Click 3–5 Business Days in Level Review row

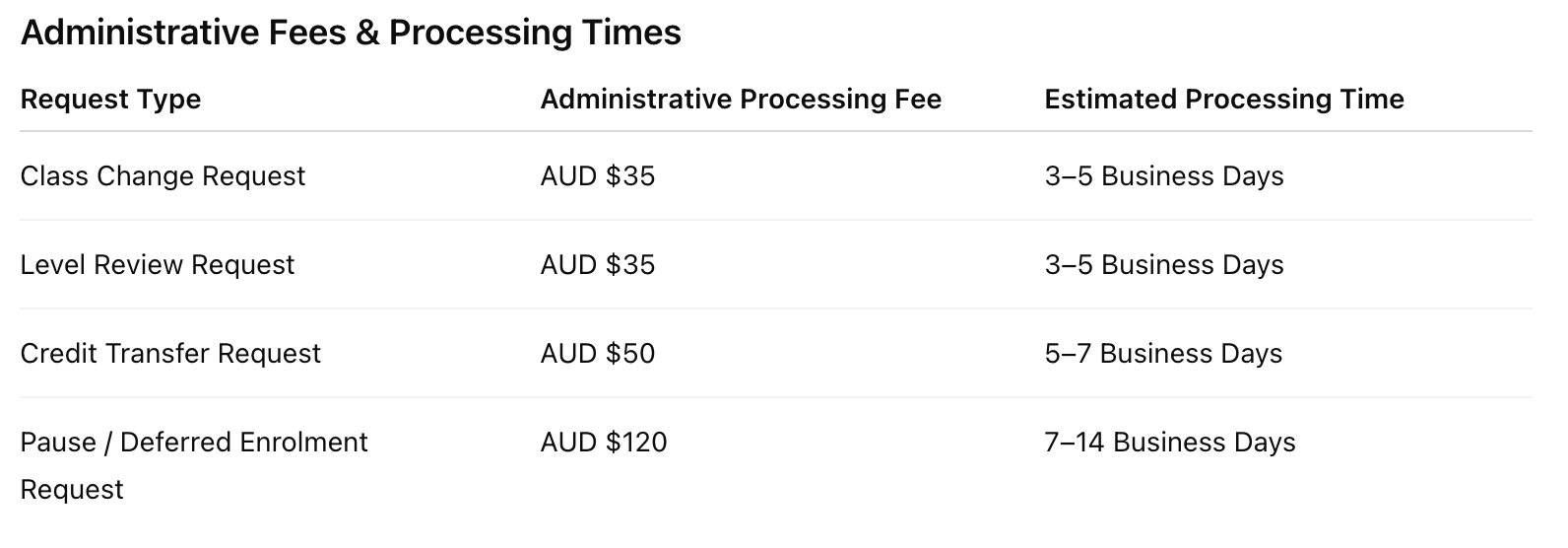(x=1164, y=265)
